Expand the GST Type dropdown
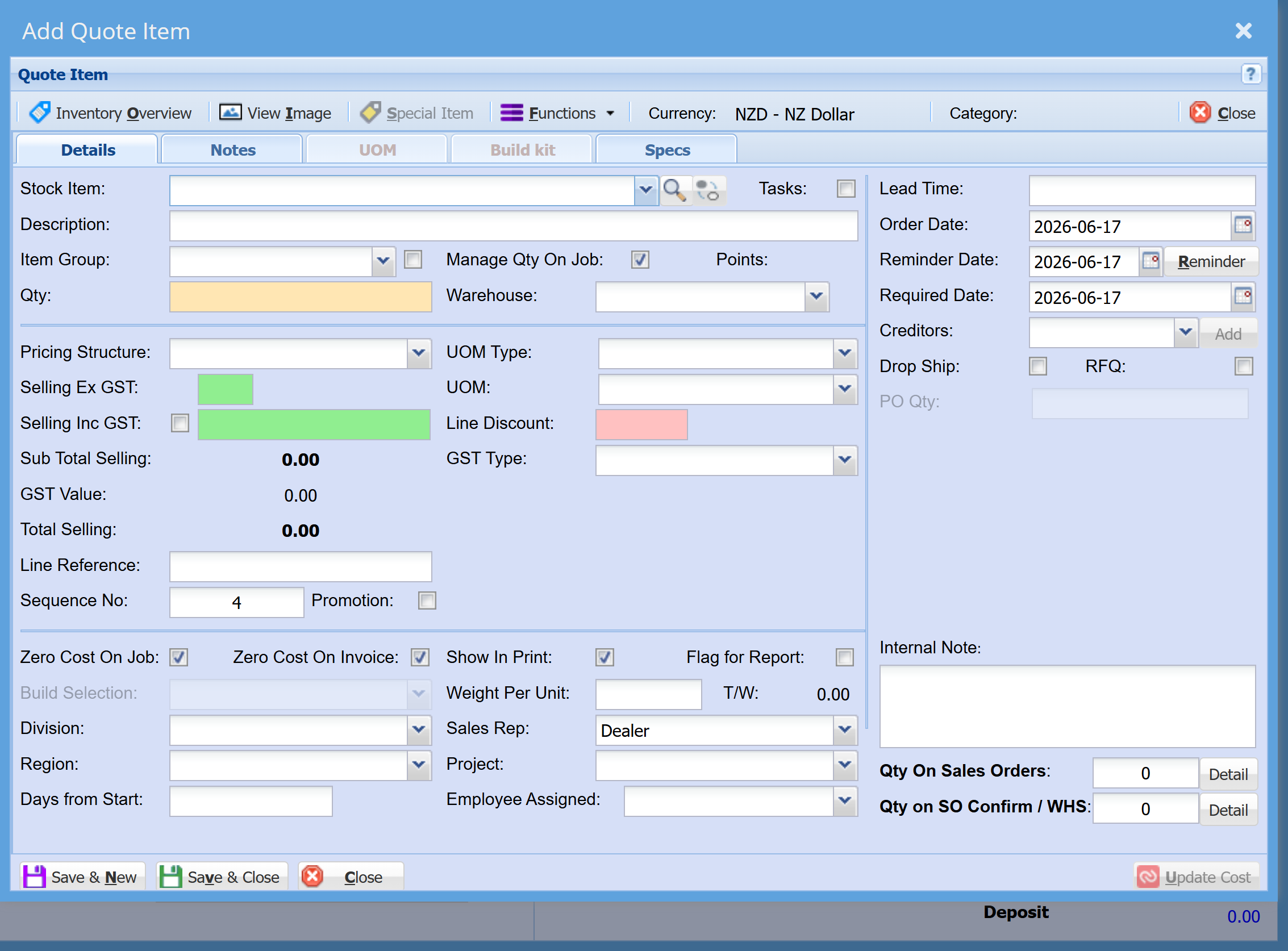This screenshot has width=1288, height=951. (845, 460)
